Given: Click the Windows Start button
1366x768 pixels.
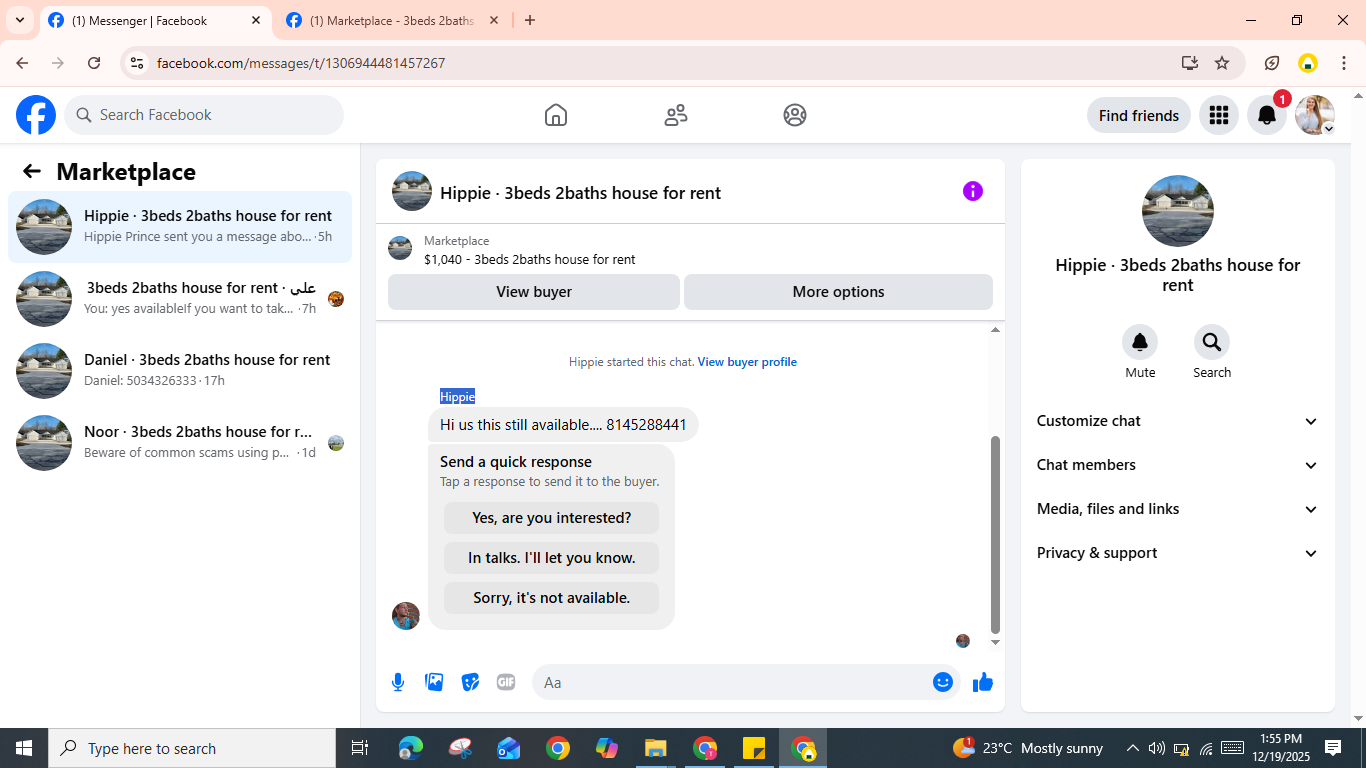Looking at the screenshot, I should [x=24, y=748].
